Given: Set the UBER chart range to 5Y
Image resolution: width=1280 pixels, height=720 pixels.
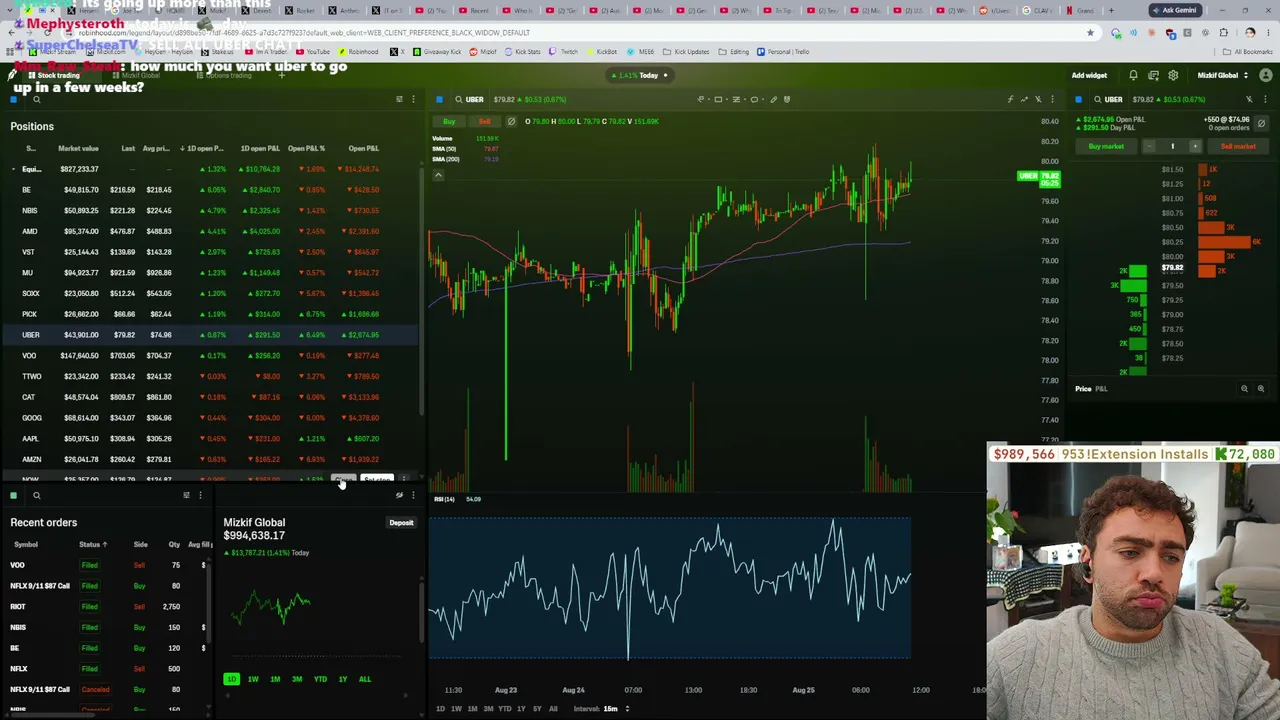Looking at the screenshot, I should pos(537,709).
